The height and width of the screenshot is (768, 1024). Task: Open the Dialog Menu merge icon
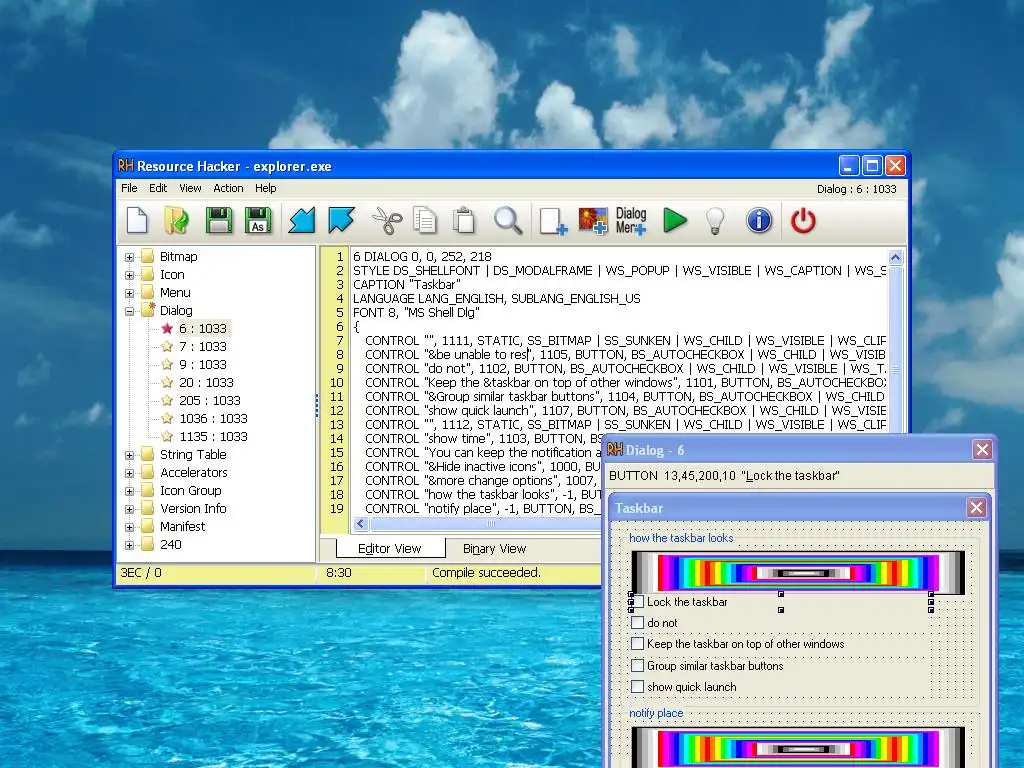tap(631, 221)
